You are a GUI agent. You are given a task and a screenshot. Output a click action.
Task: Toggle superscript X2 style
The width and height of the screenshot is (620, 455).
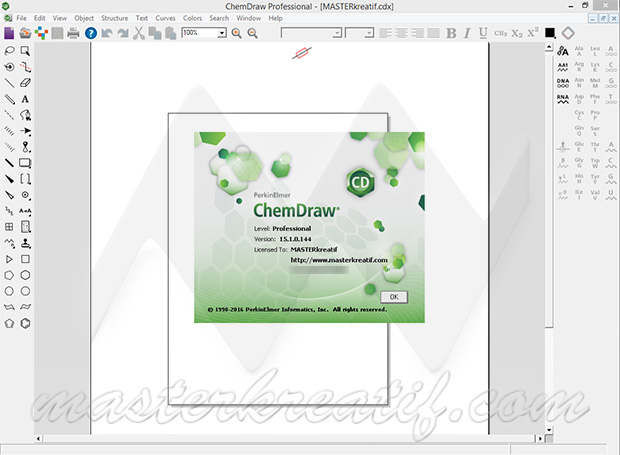click(533, 32)
